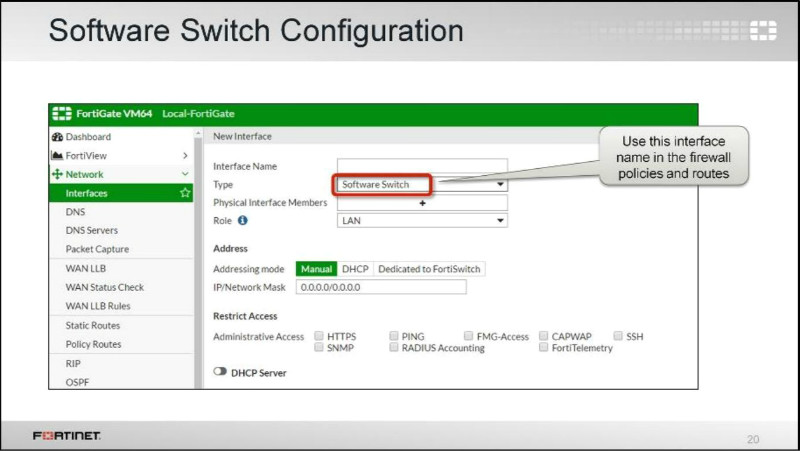Click the FortiGate logo icon in header

pos(62,114)
